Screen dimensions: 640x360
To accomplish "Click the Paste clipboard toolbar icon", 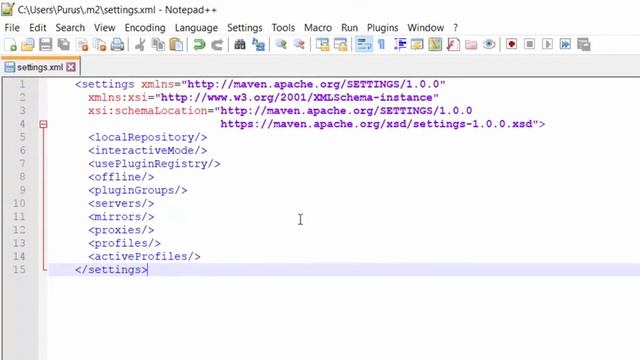I will click(x=176, y=44).
